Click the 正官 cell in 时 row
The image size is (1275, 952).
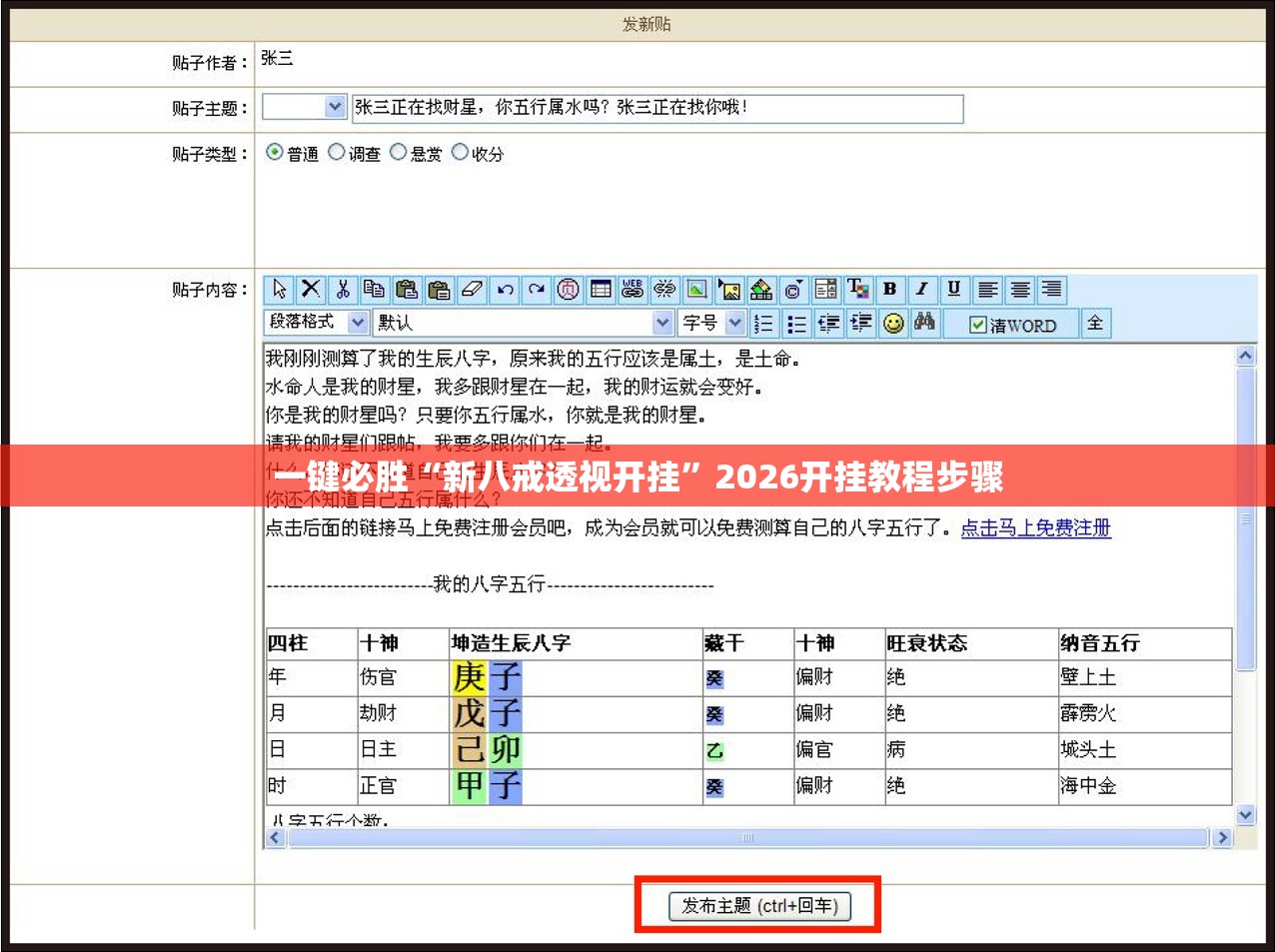point(403,786)
